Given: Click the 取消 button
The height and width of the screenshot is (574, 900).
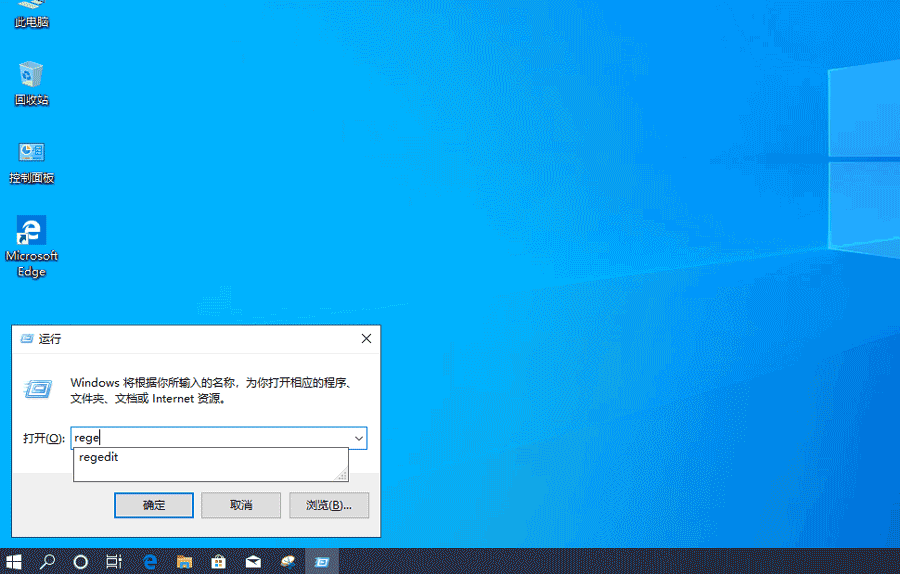Looking at the screenshot, I should pyautogui.click(x=241, y=505).
